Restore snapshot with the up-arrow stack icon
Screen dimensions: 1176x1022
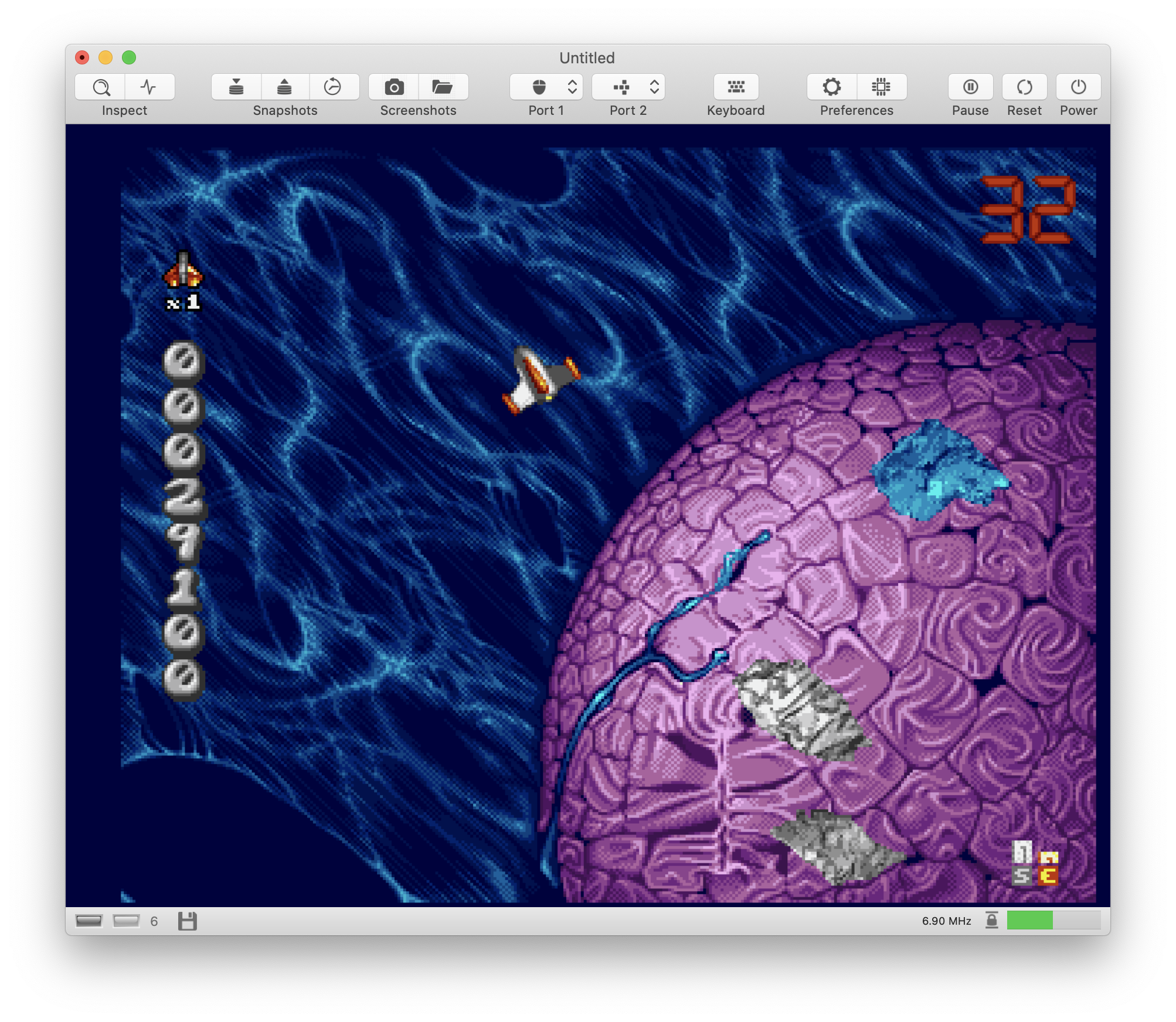pos(284,87)
